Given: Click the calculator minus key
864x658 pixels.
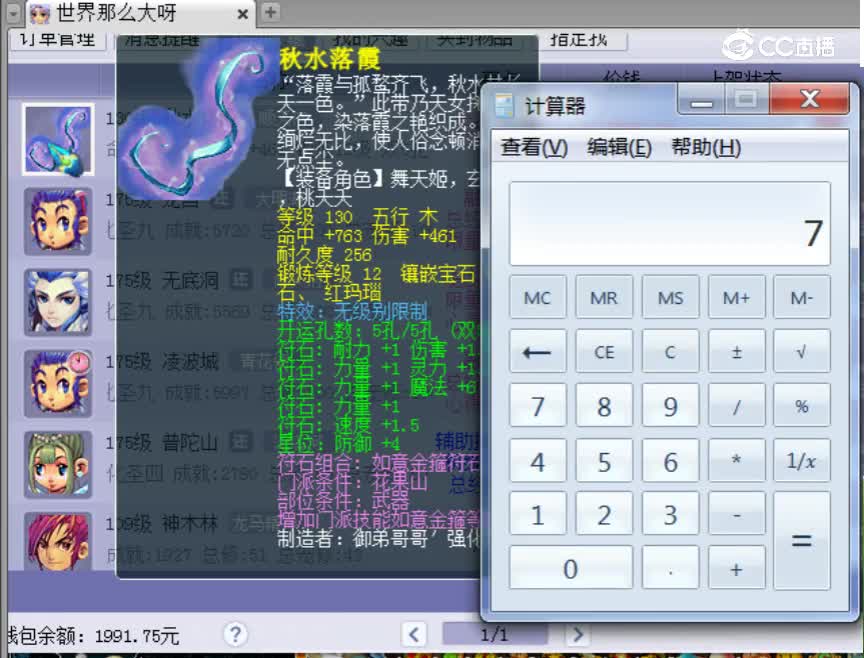Looking at the screenshot, I should tap(736, 514).
